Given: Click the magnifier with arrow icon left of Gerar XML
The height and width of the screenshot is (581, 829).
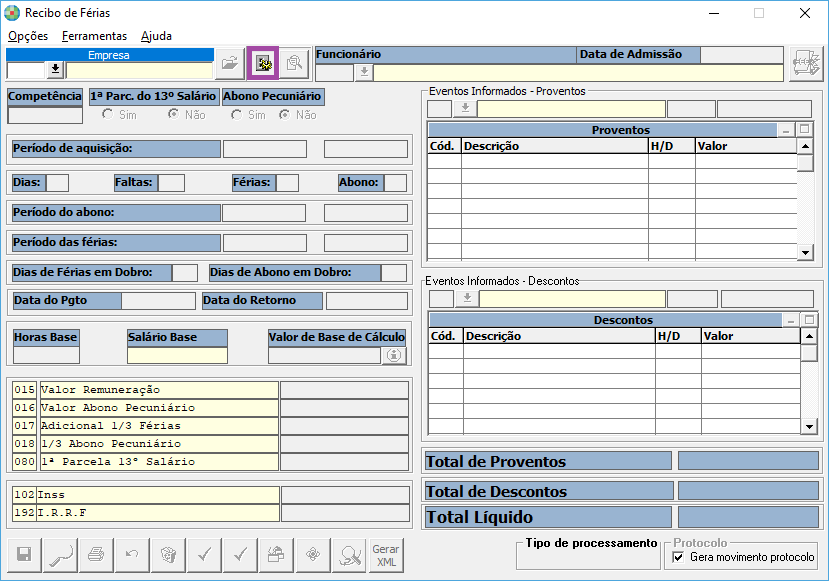Looking at the screenshot, I should pyautogui.click(x=349, y=555).
